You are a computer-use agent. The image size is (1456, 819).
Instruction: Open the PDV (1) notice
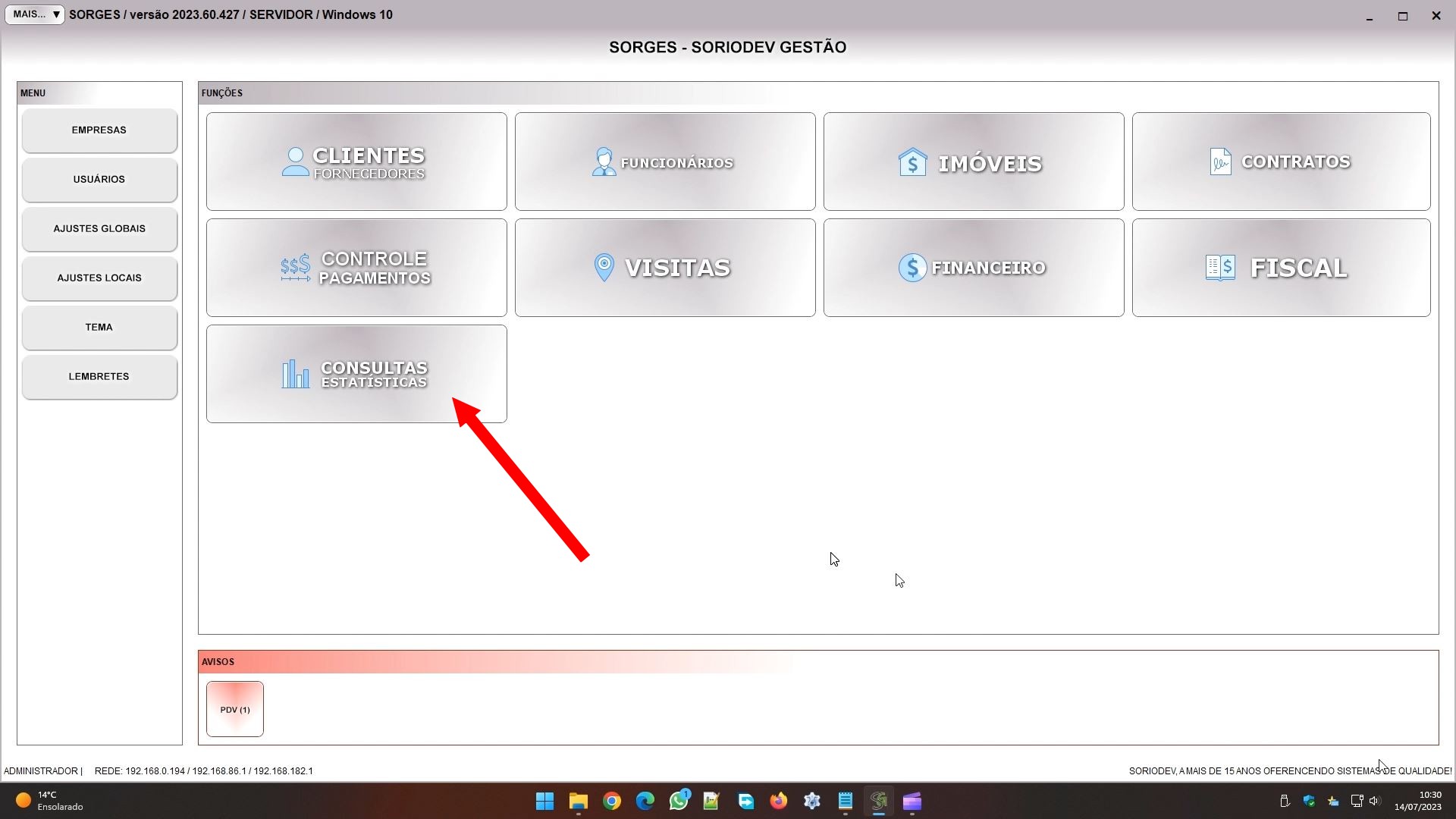pos(235,709)
